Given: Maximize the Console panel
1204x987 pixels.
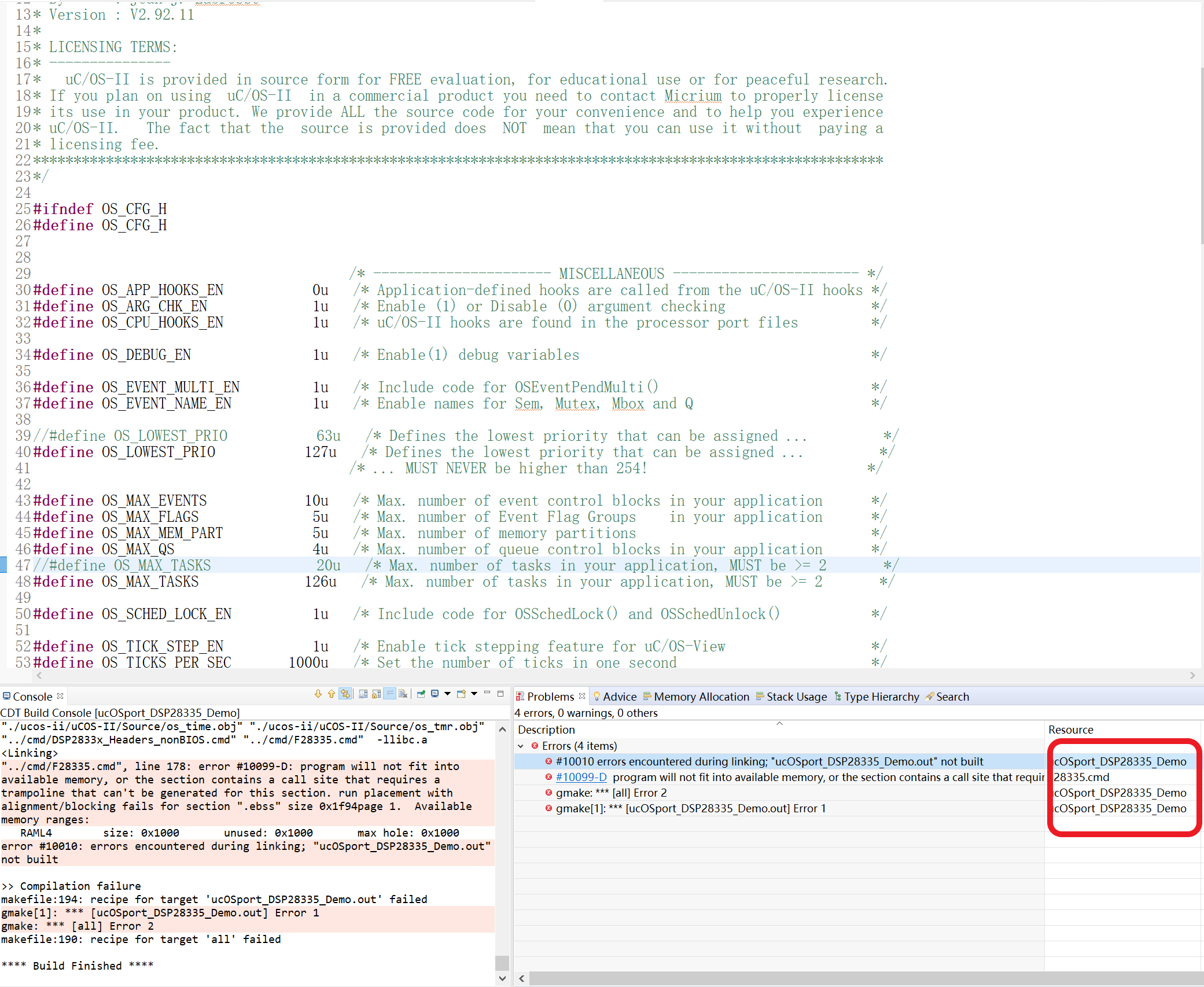Looking at the screenshot, I should tap(500, 693).
